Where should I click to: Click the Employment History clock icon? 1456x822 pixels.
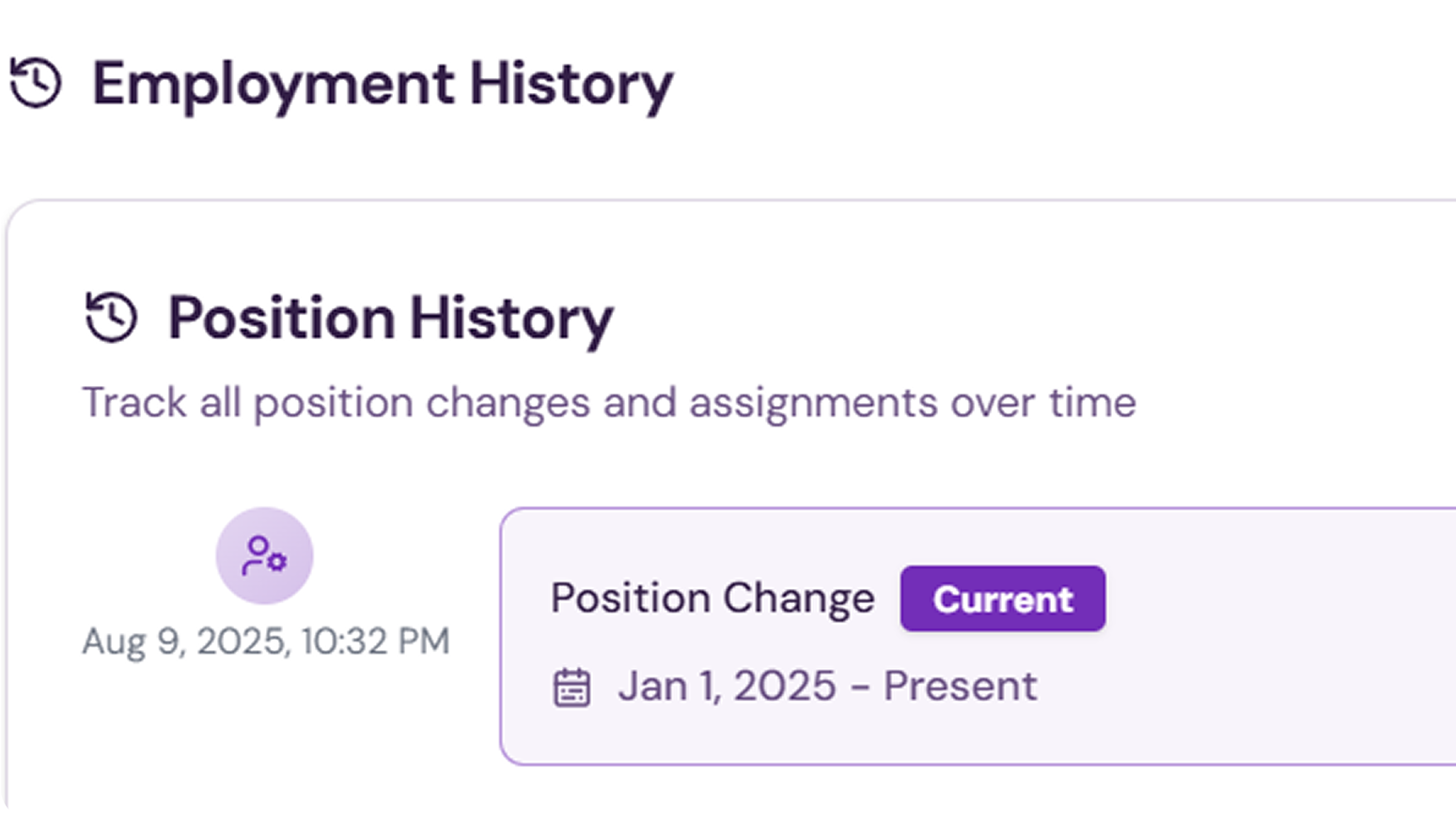tap(36, 83)
